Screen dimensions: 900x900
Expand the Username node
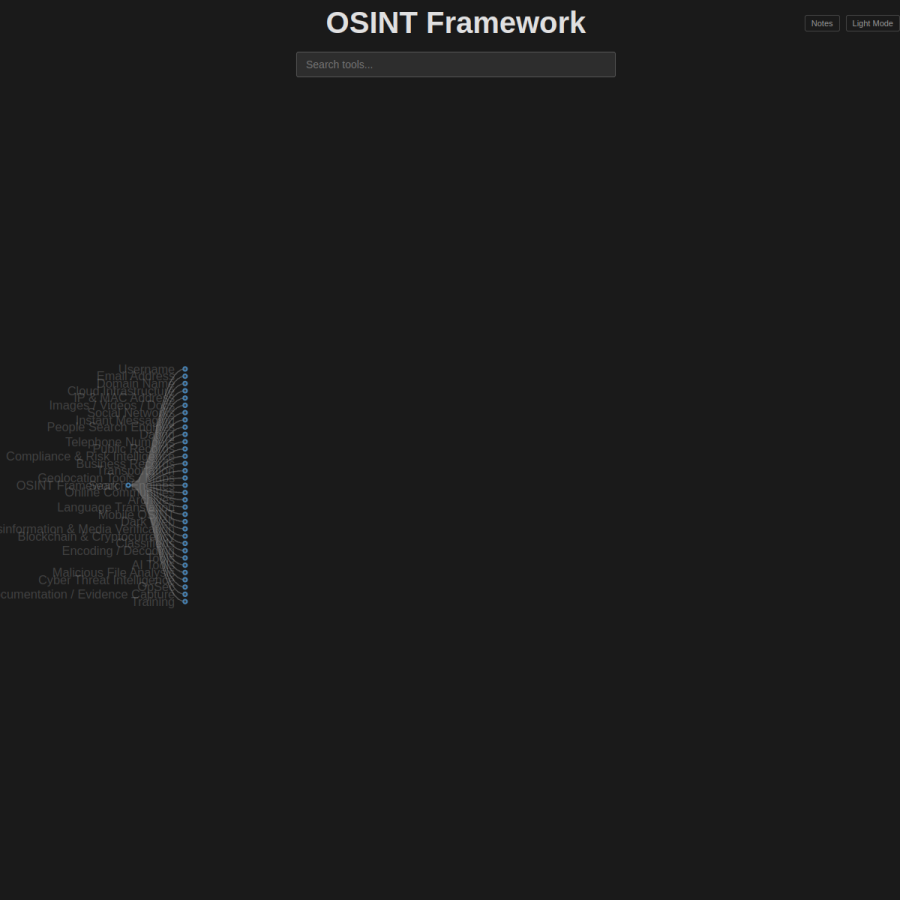[185, 369]
